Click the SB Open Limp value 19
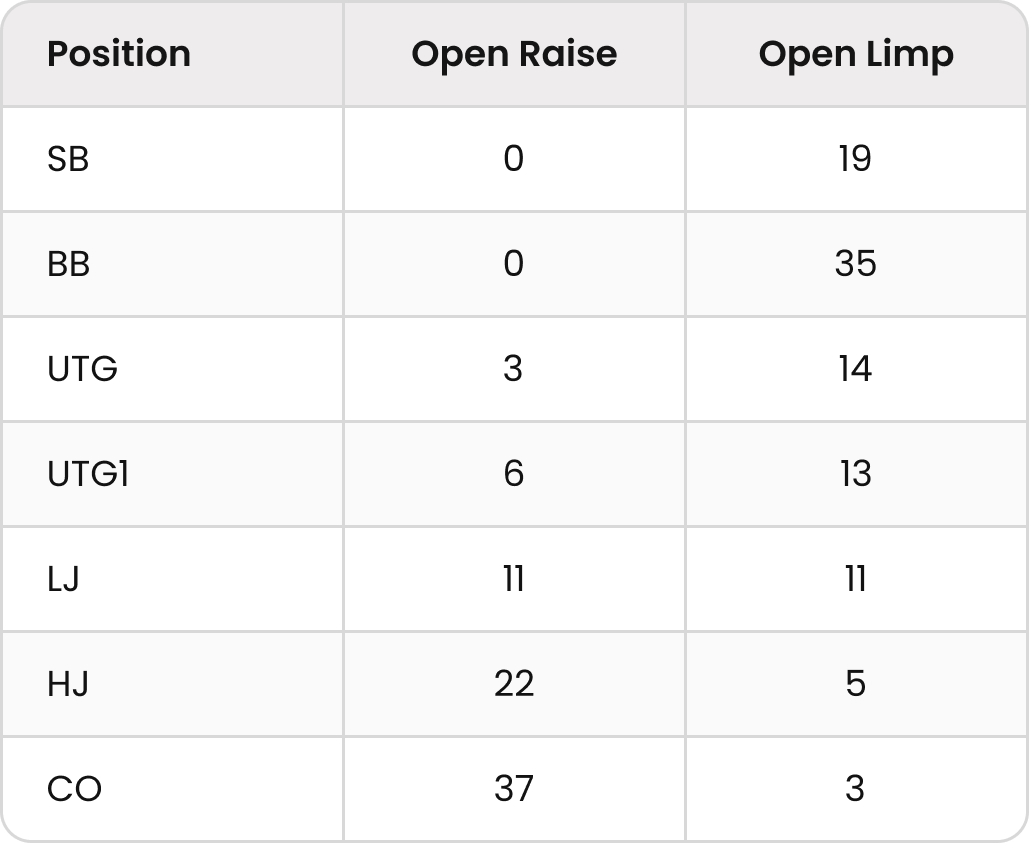Image resolution: width=1029 pixels, height=843 pixels. [x=856, y=159]
